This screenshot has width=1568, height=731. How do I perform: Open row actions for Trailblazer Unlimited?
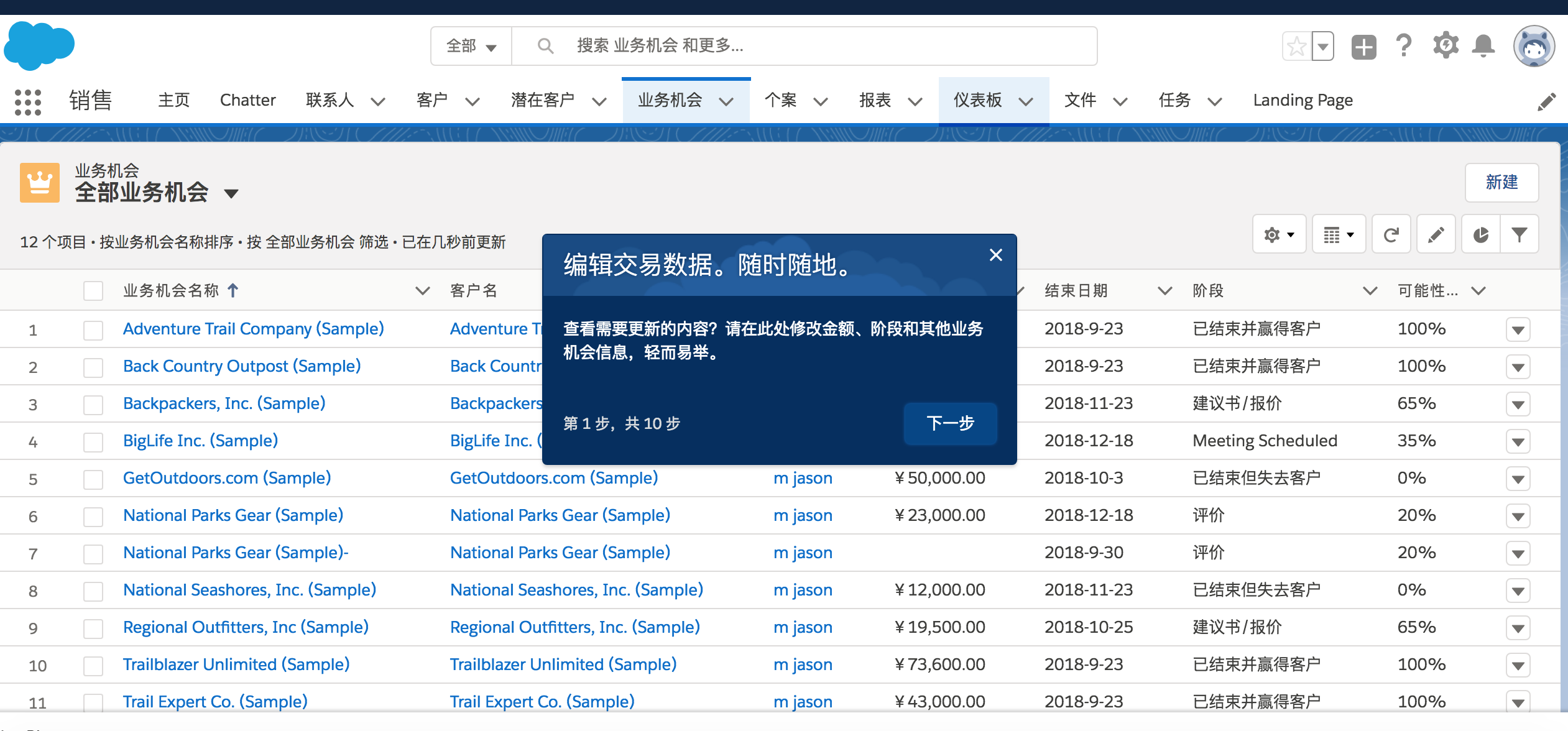pos(1518,665)
